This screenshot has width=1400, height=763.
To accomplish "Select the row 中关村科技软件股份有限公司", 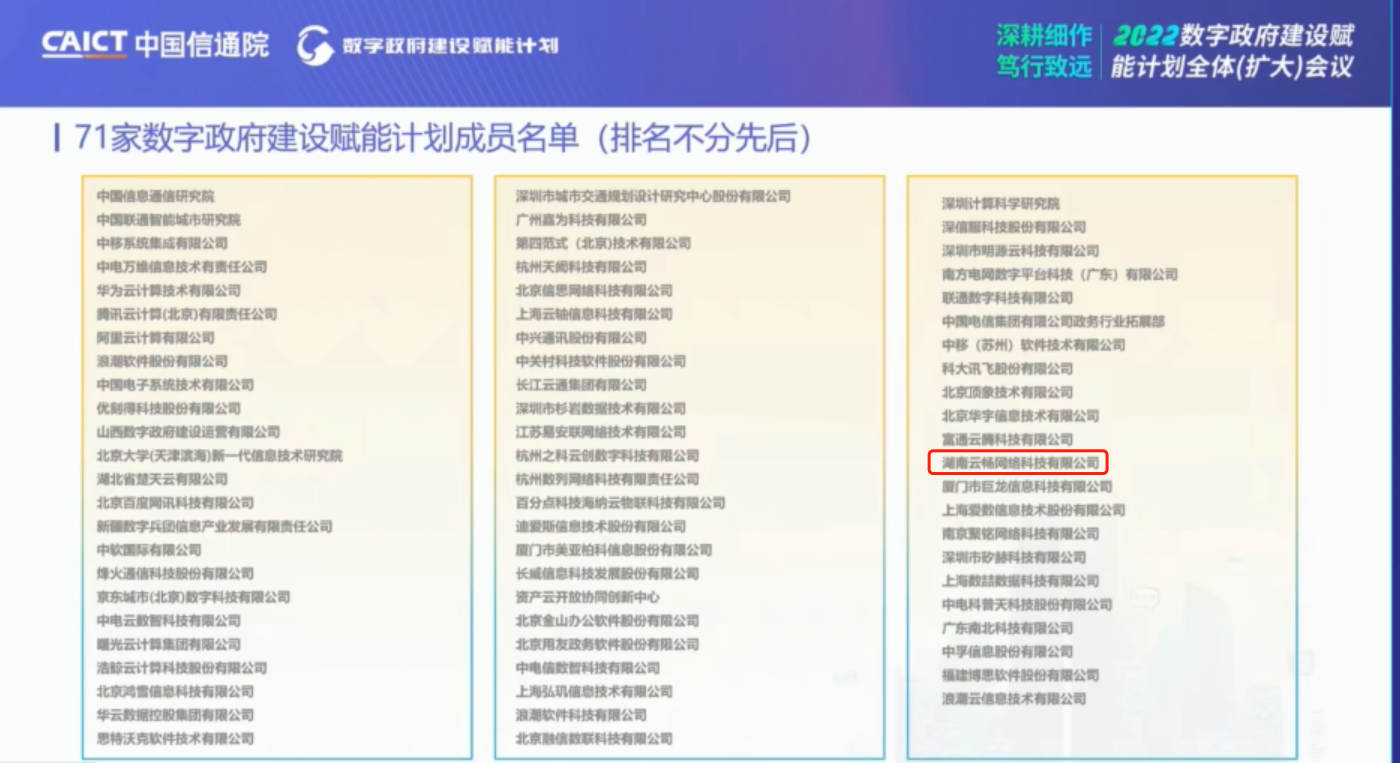I will (x=601, y=361).
